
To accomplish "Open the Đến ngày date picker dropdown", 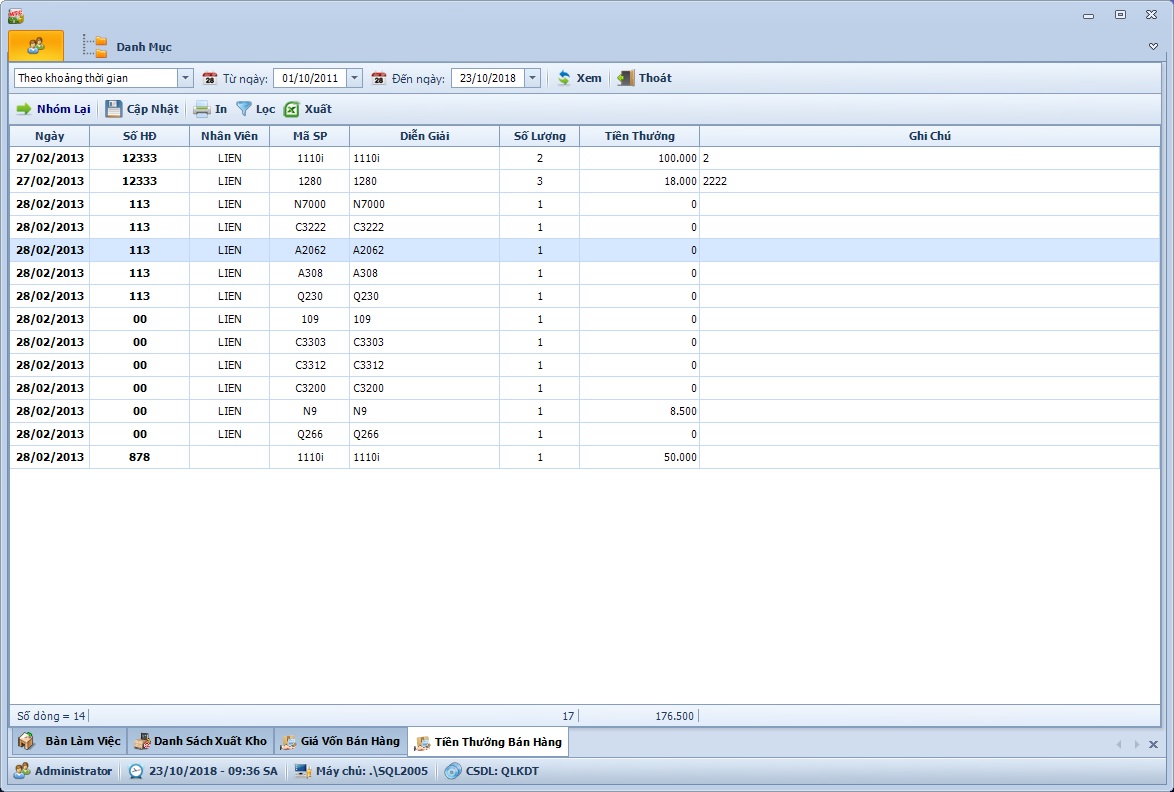I will click(532, 78).
